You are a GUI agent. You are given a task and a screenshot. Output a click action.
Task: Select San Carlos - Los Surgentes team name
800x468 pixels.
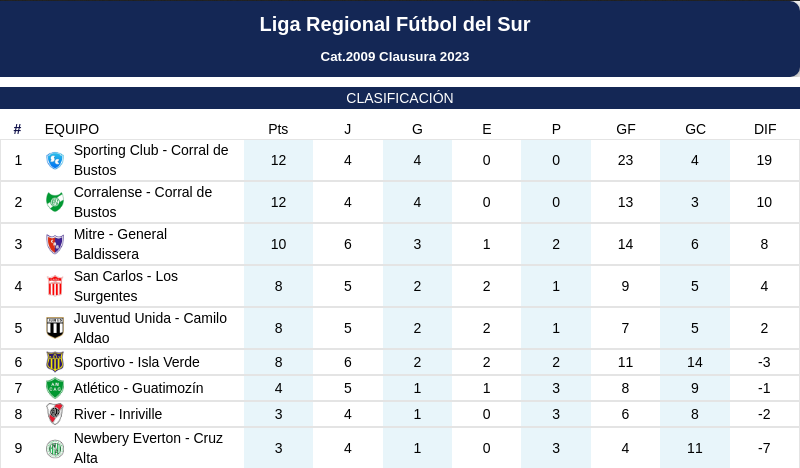[126, 286]
